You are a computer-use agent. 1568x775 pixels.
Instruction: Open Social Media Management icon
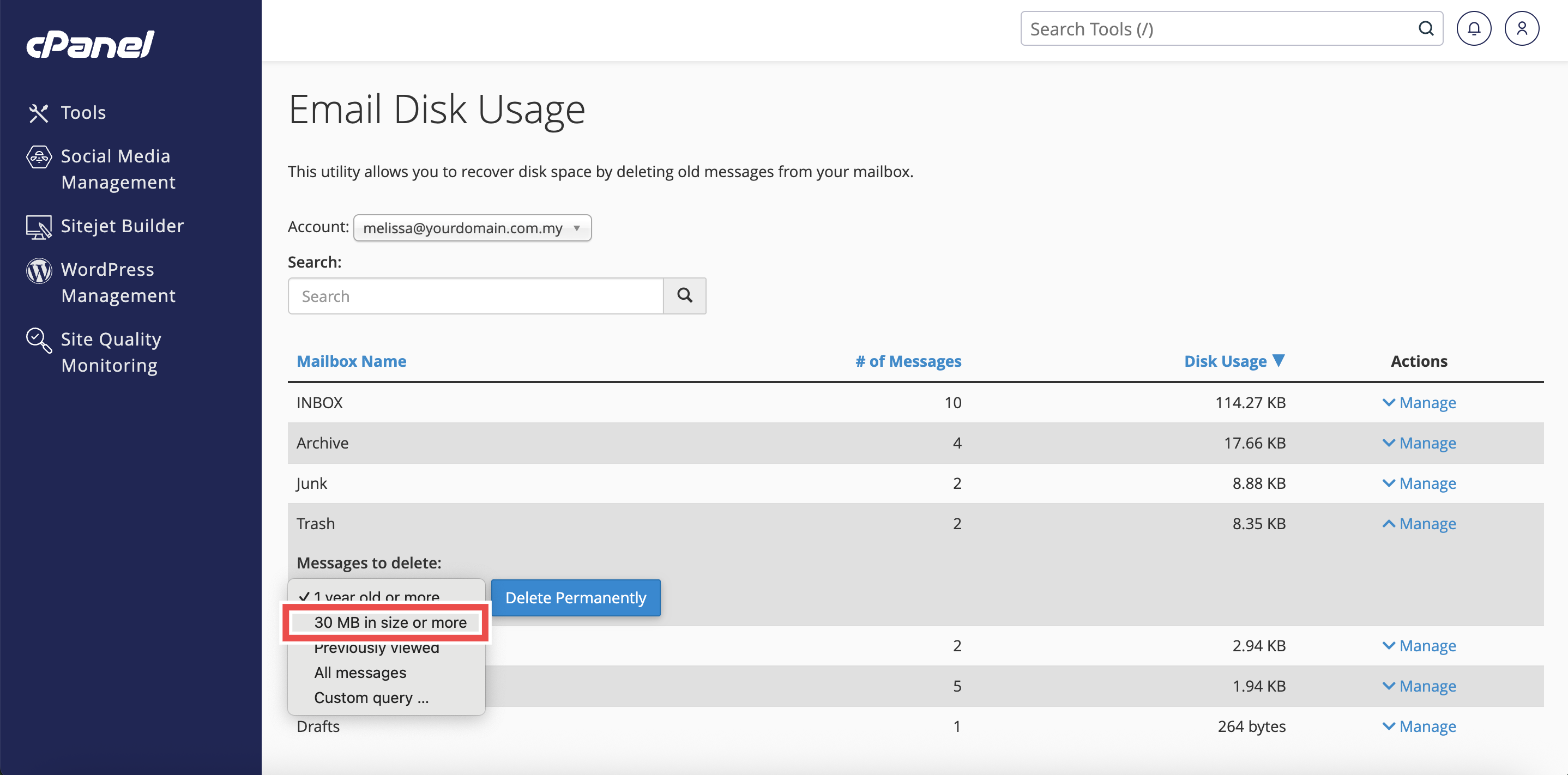pyautogui.click(x=38, y=157)
